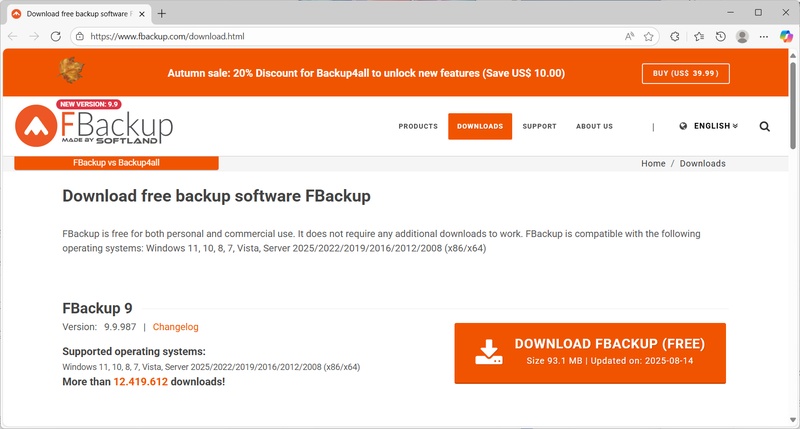The width and height of the screenshot is (800, 429).
Task: Click the NEW VERSION: 9.9 badge
Action: 89,104
